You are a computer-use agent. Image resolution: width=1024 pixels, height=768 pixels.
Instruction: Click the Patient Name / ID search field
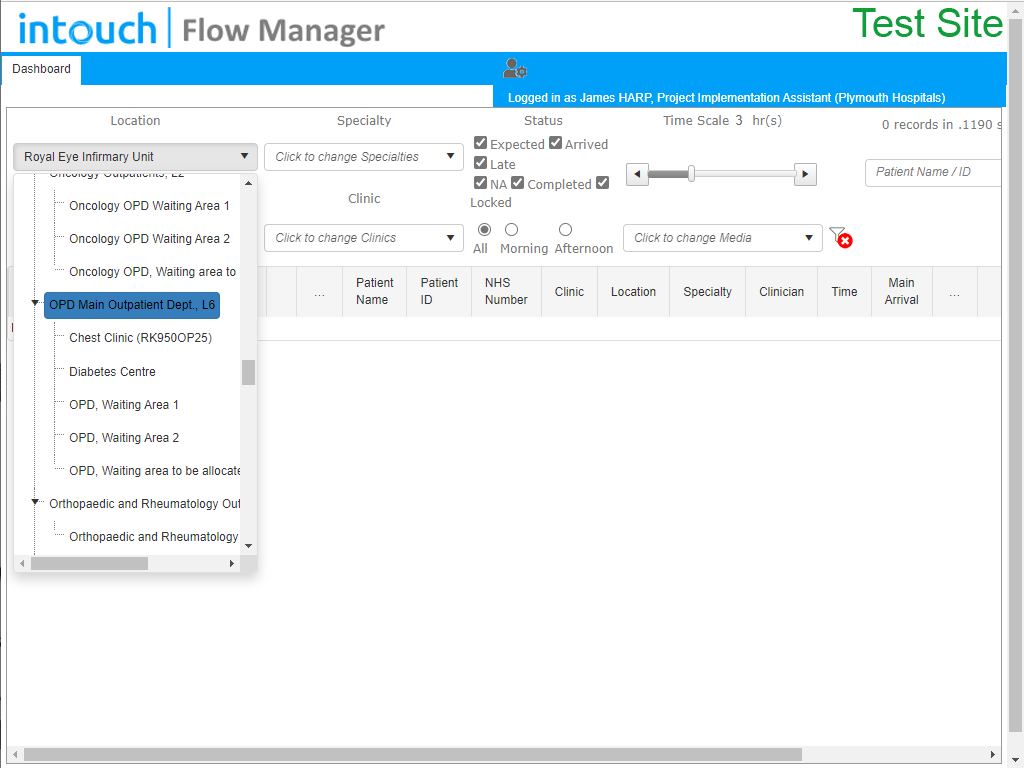pos(933,172)
